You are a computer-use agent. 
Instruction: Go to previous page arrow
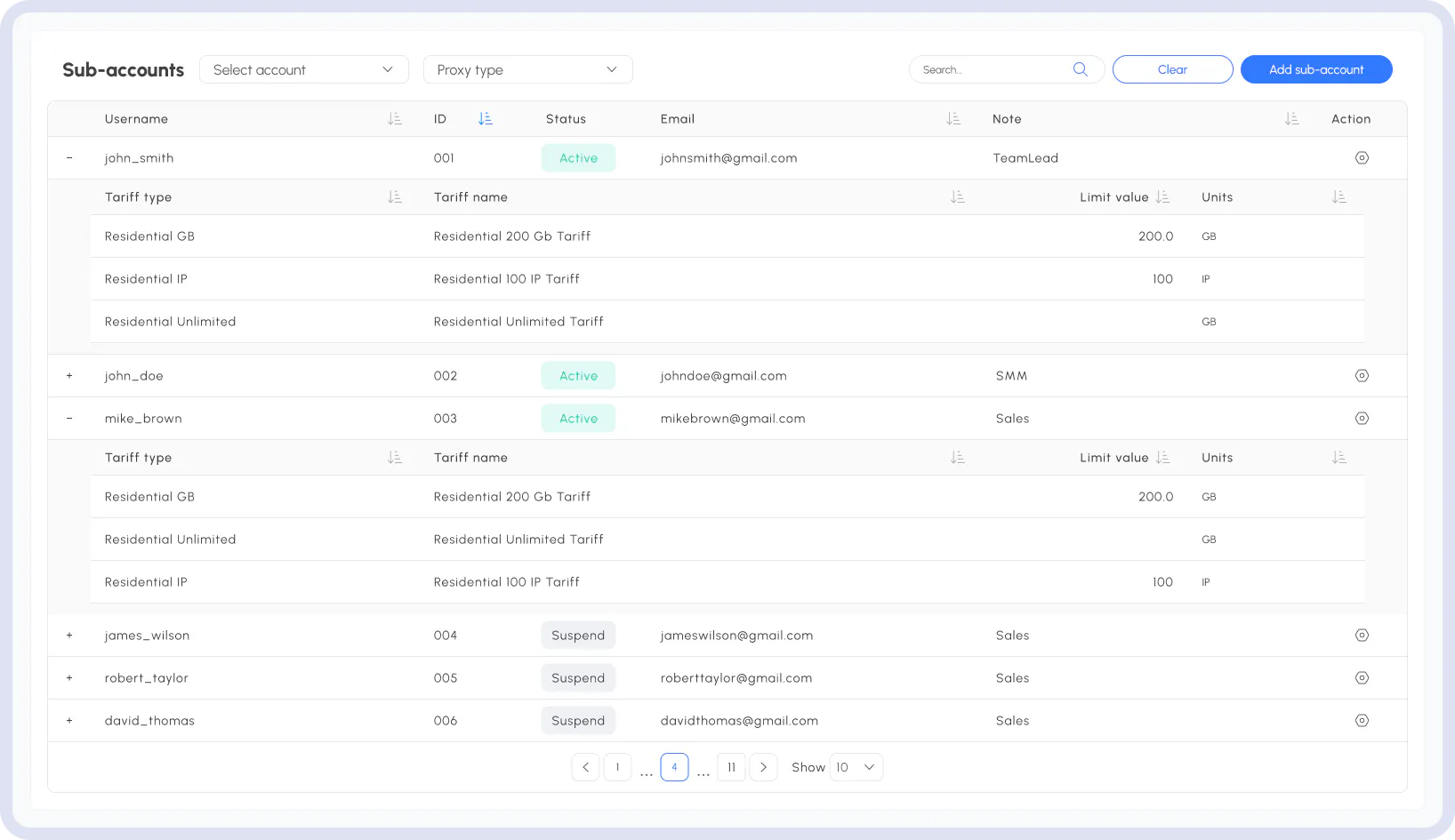[586, 767]
